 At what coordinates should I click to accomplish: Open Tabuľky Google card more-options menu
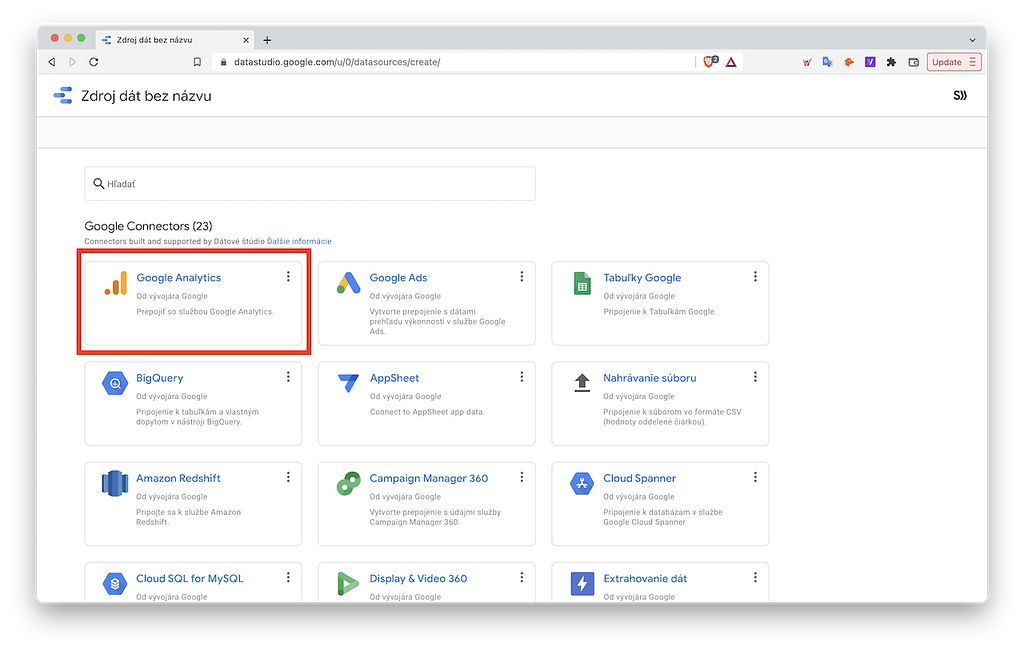point(755,277)
